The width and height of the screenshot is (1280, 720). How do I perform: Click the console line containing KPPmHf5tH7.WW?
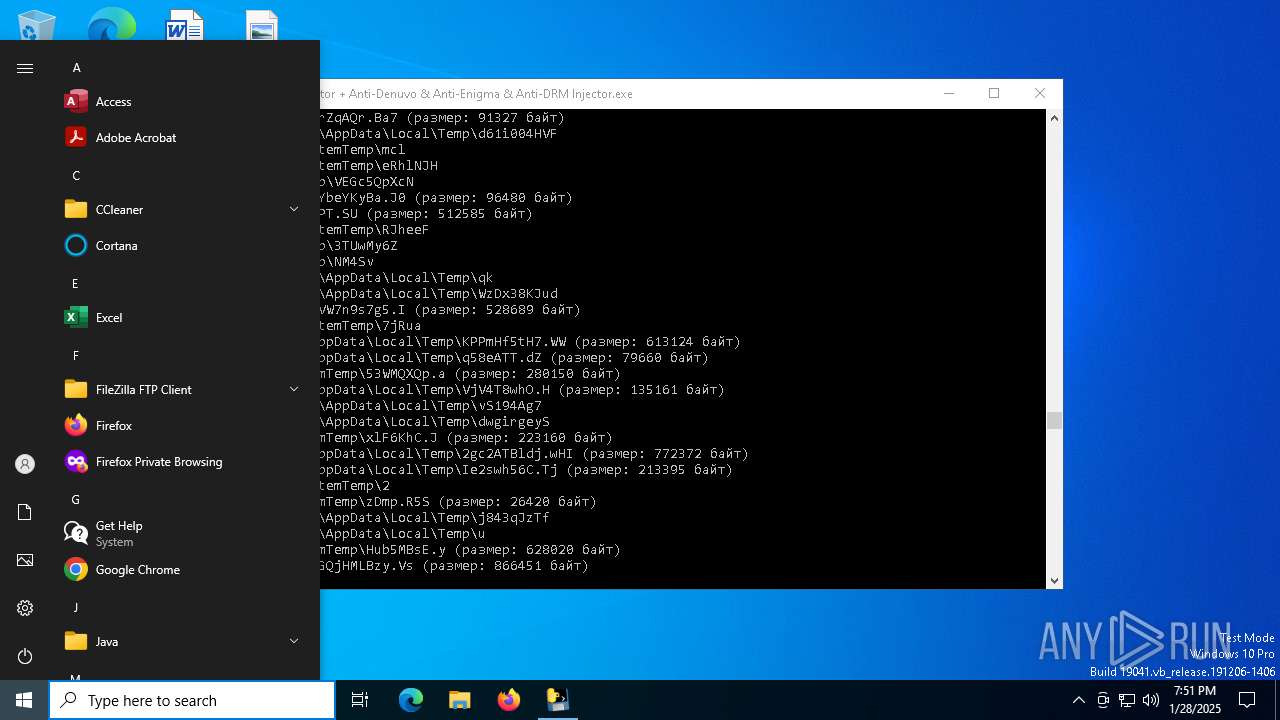[x=530, y=342]
